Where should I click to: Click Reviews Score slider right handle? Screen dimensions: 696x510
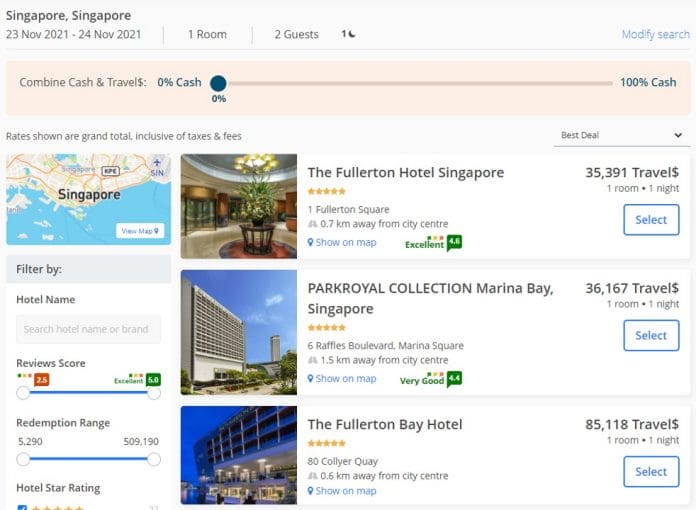154,393
